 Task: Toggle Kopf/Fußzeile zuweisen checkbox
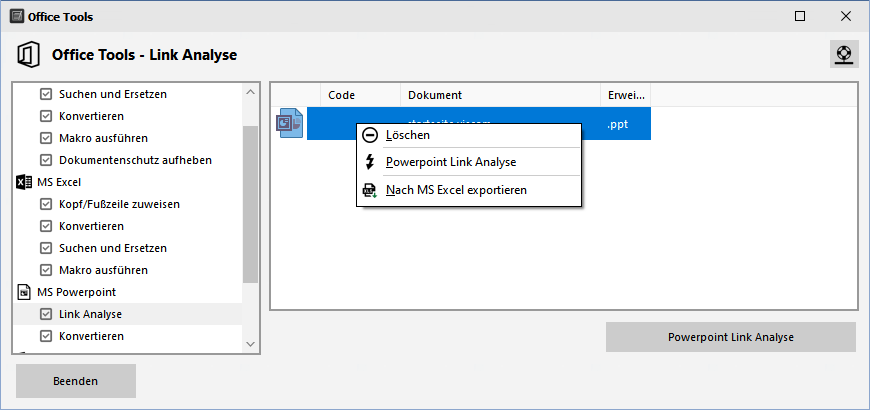(46, 204)
